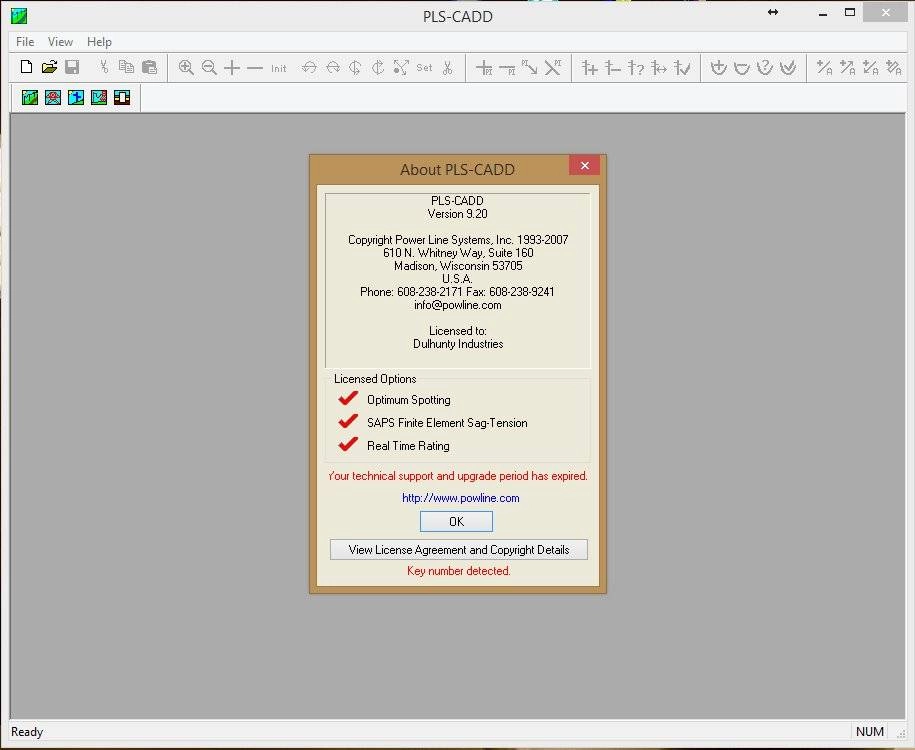
Task: Click the New file icon
Action: (26, 67)
